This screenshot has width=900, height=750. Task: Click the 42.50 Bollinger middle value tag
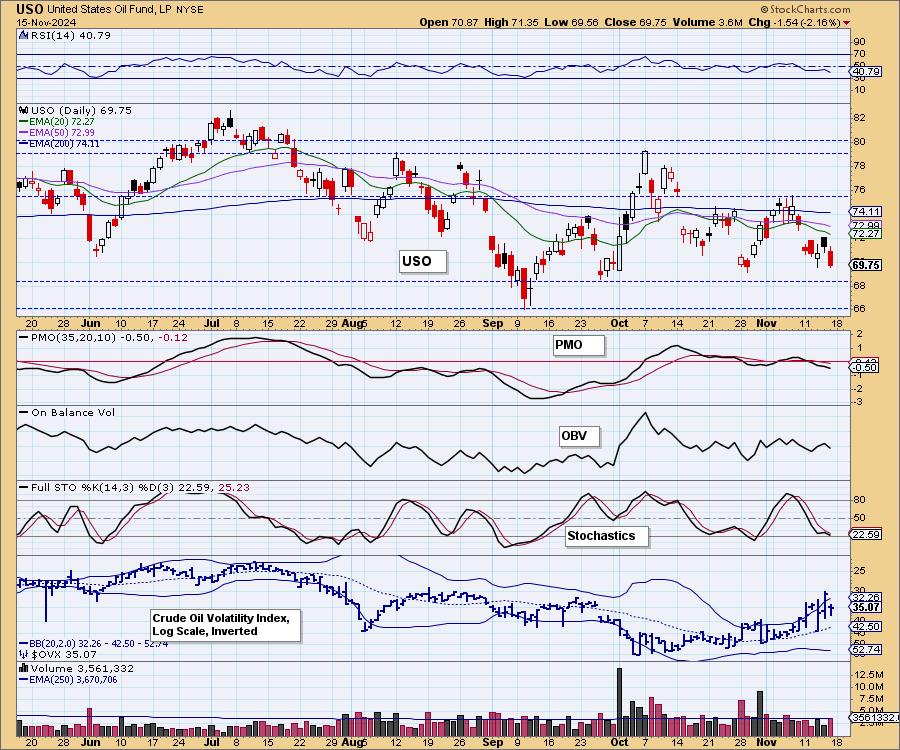(866, 626)
